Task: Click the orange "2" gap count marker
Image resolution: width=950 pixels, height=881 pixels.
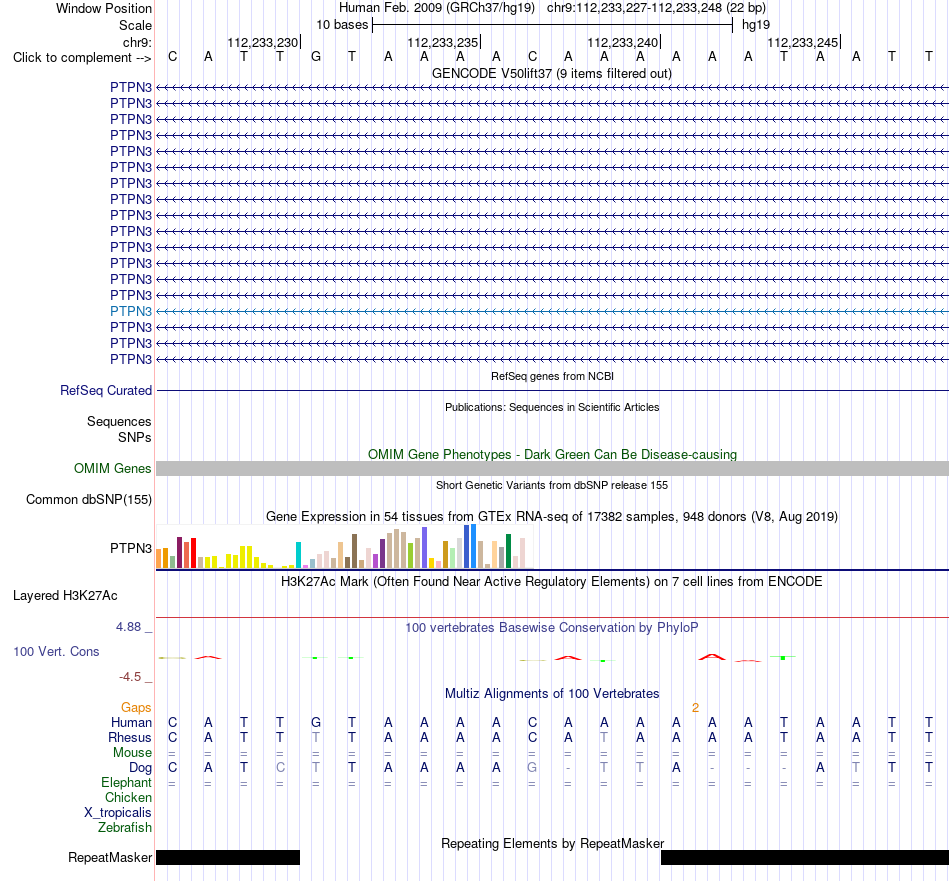Action: 696,708
